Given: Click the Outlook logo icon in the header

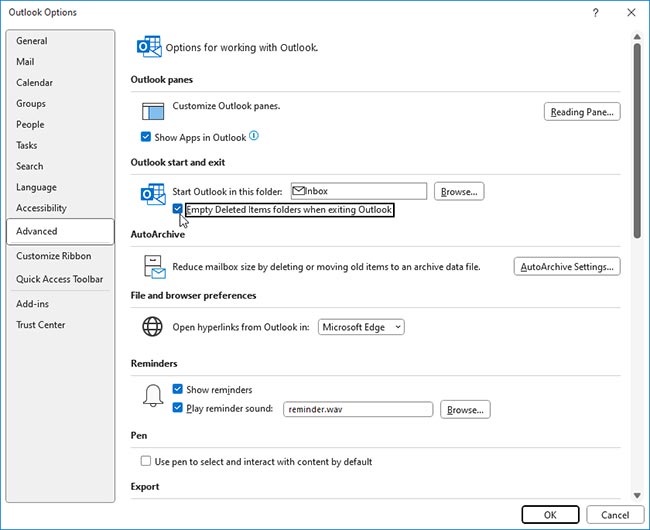Looking at the screenshot, I should coord(149,47).
